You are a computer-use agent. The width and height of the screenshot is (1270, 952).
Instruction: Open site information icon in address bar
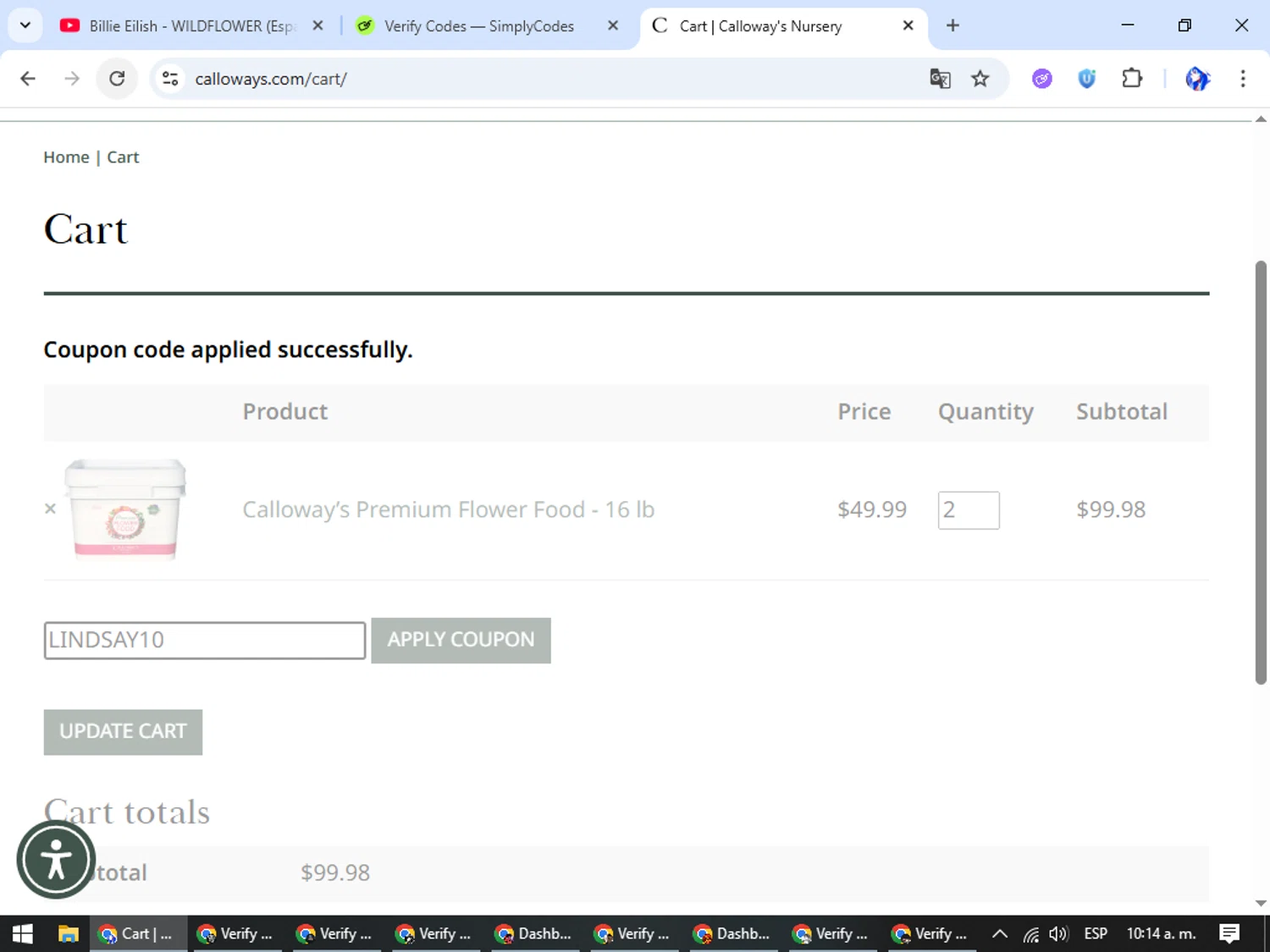coord(170,79)
